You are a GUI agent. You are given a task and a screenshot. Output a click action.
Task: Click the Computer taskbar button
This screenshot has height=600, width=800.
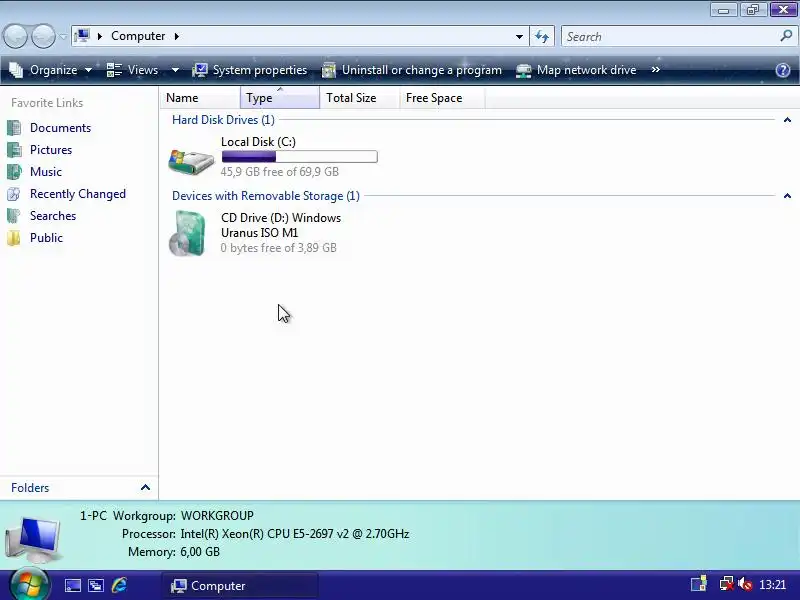240,586
